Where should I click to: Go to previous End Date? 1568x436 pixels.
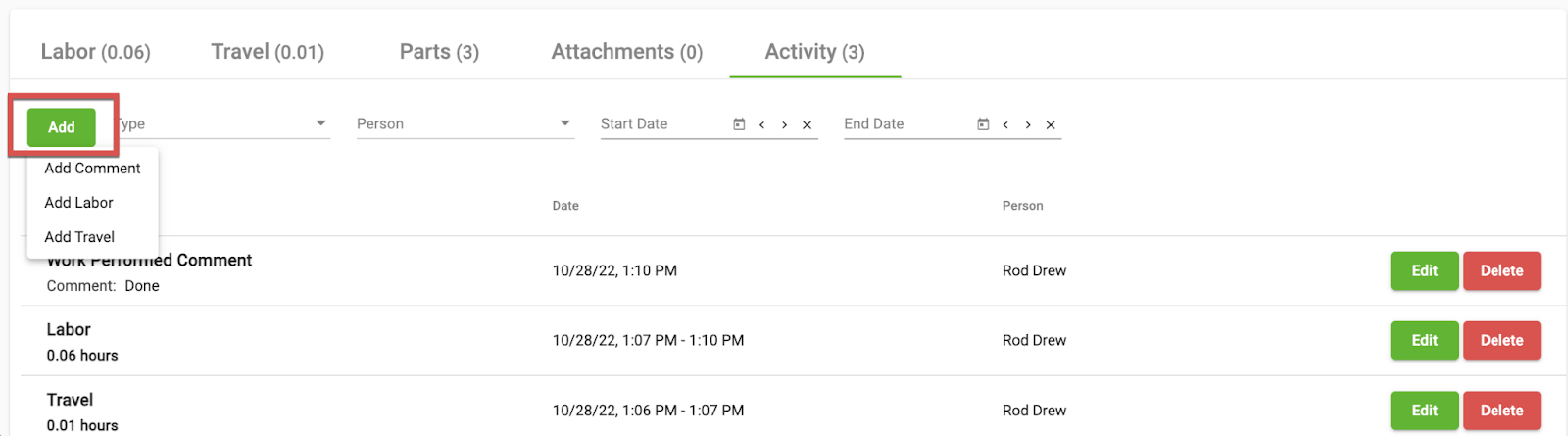tap(1005, 124)
